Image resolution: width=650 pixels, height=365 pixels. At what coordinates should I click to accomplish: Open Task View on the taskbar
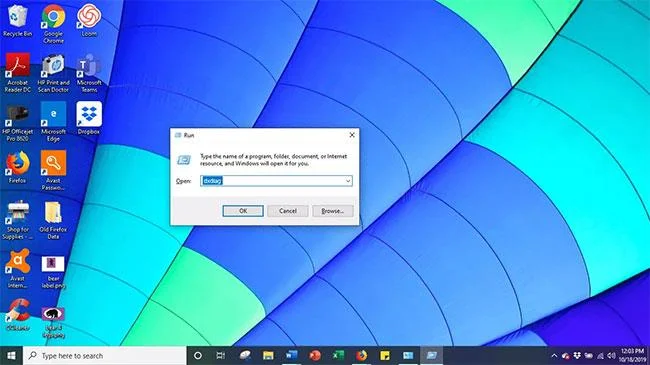(x=221, y=355)
